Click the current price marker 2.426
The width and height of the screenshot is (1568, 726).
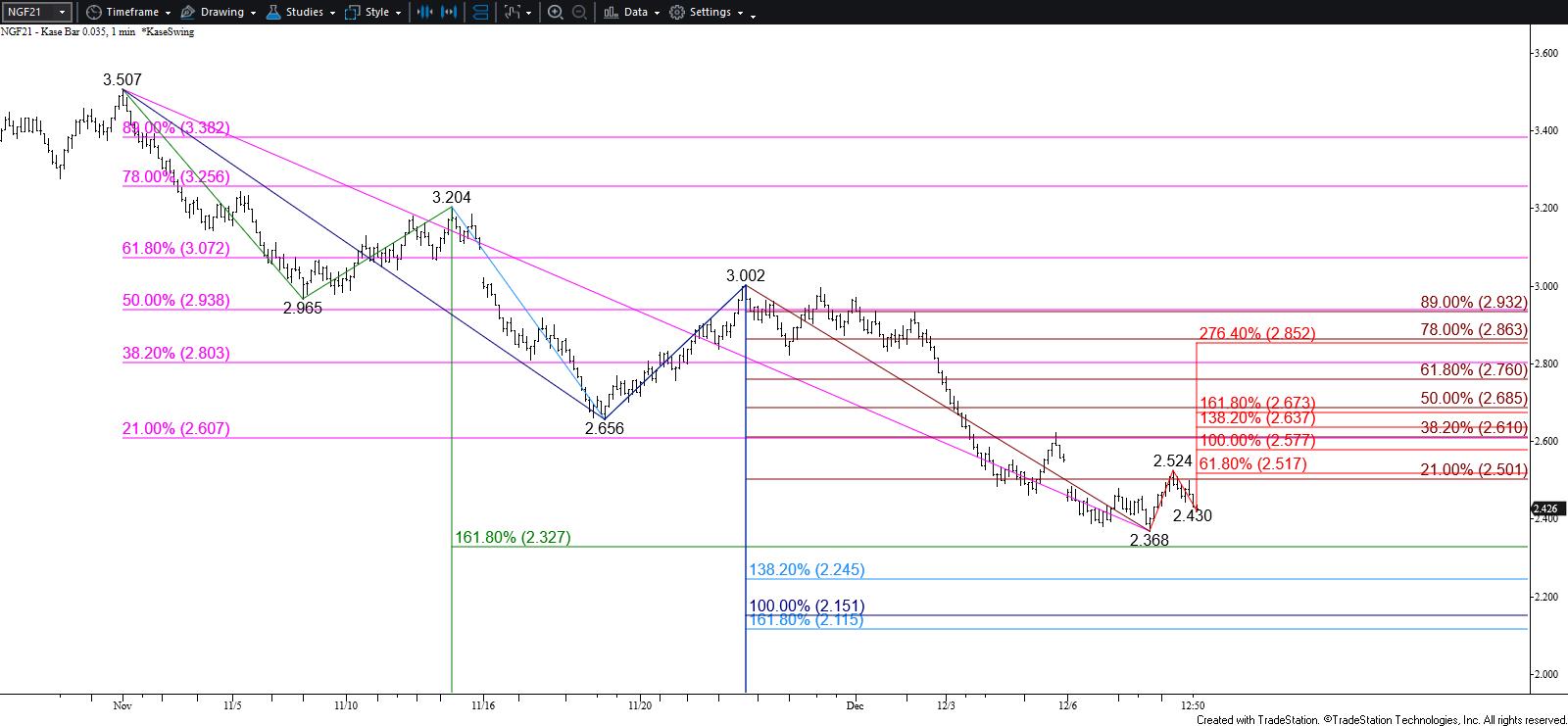click(1545, 508)
